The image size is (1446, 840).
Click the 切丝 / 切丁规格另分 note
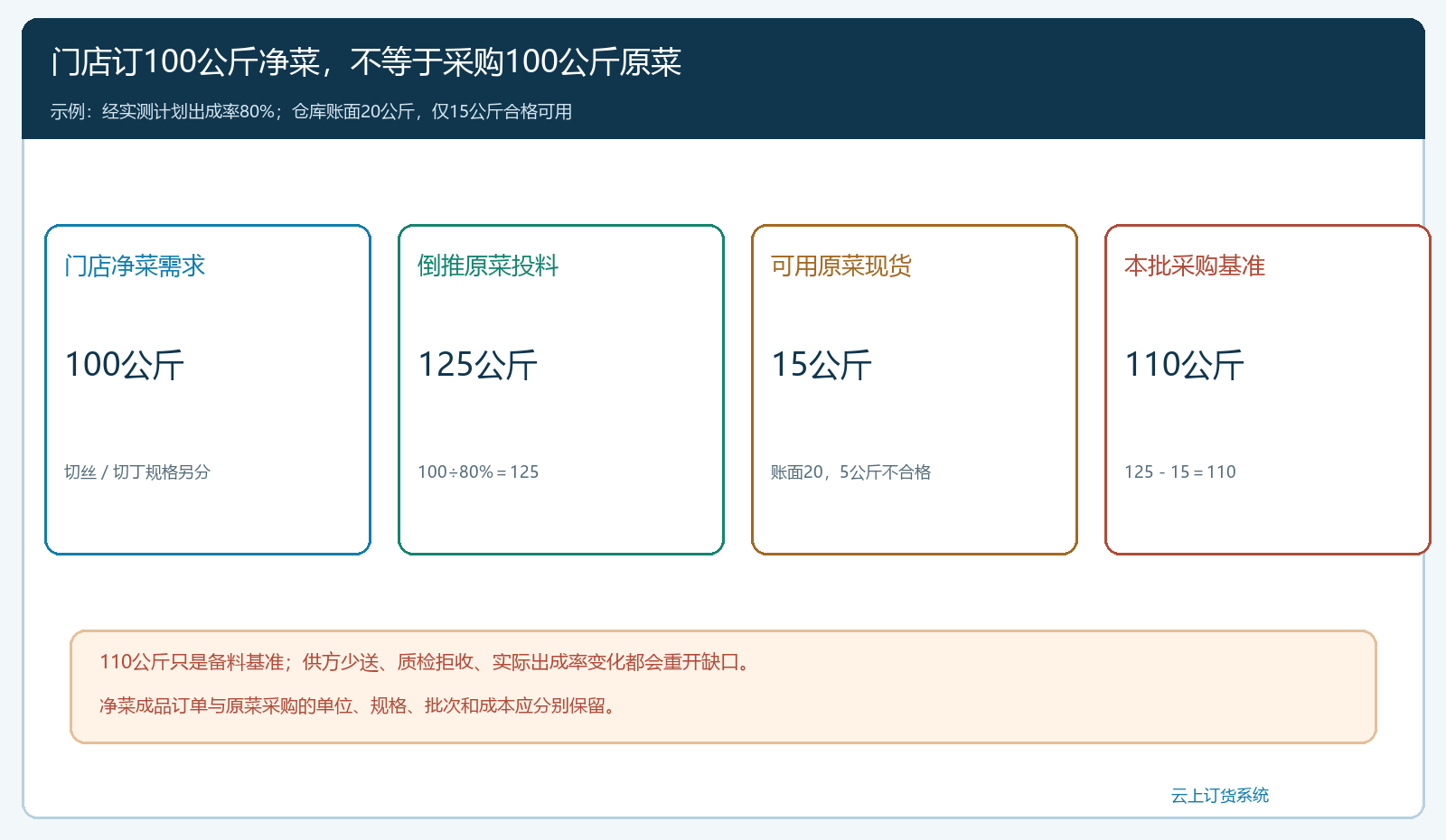137,471
